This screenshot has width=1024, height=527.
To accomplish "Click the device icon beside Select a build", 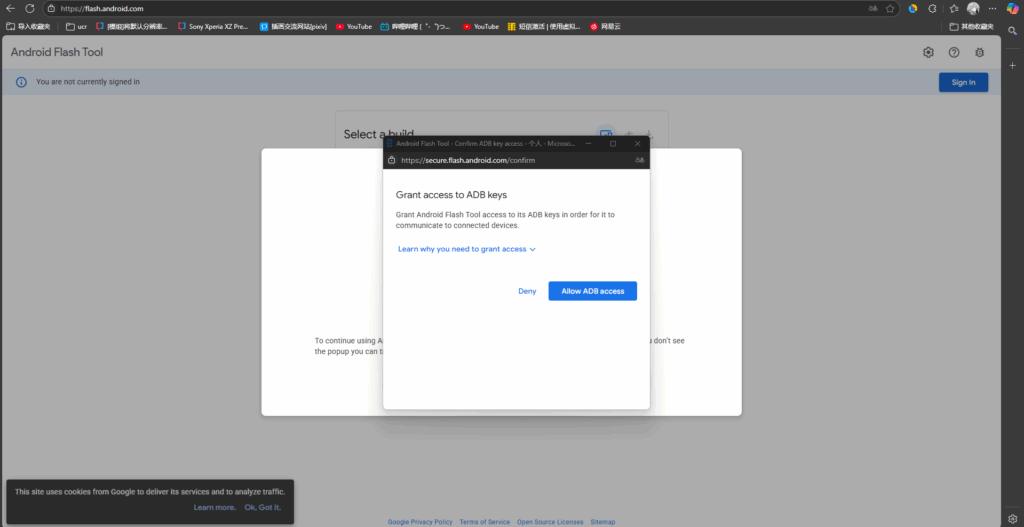I will pyautogui.click(x=606, y=132).
